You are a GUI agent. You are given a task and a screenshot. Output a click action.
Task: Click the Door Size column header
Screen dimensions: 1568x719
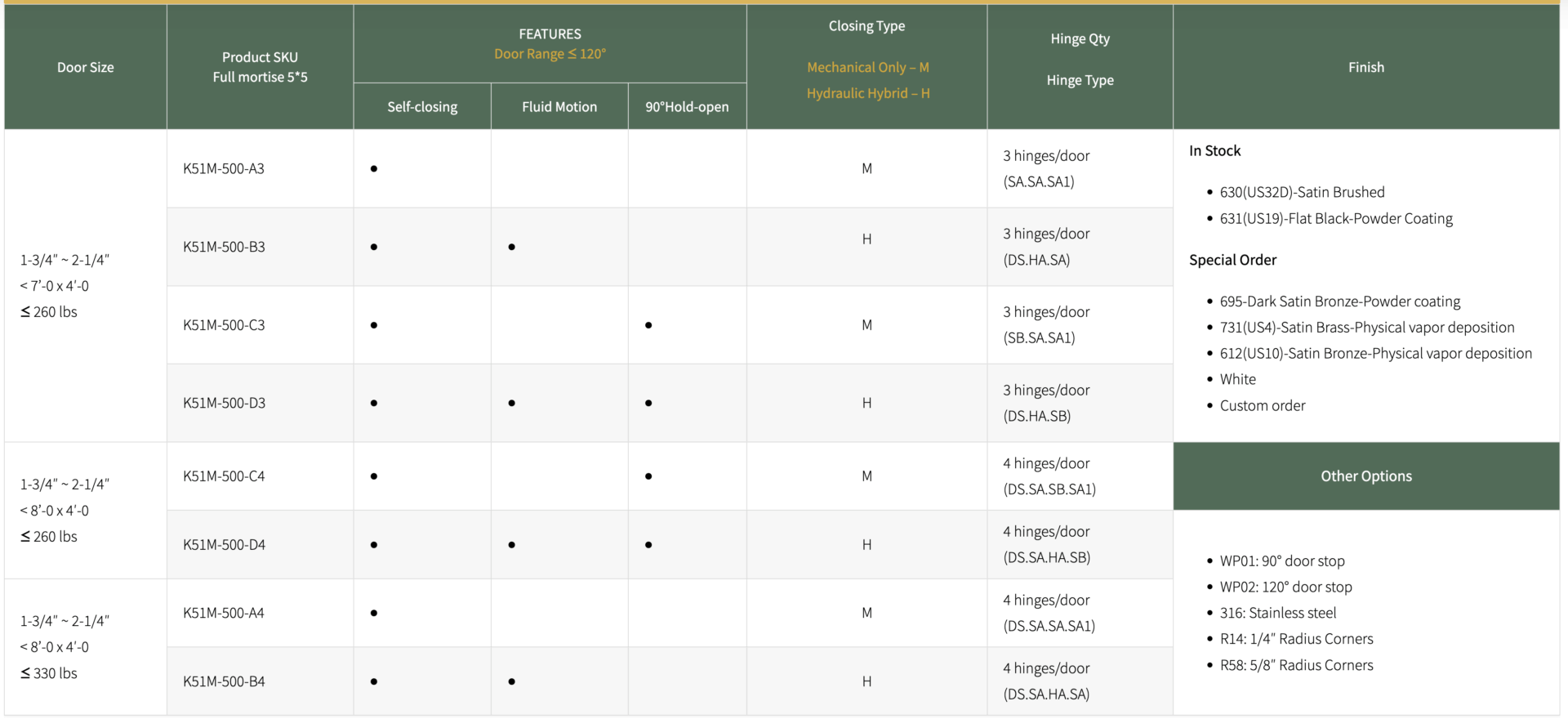click(86, 67)
